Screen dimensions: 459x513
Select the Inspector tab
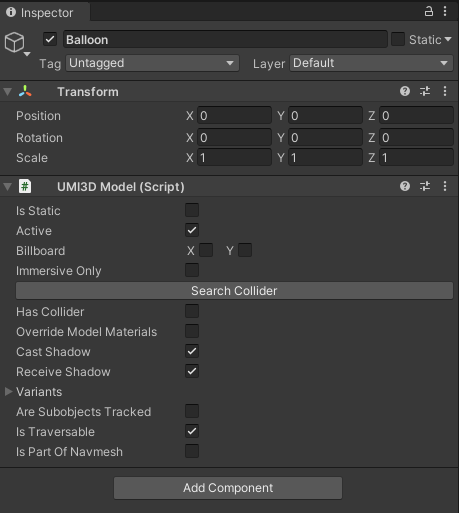click(40, 13)
